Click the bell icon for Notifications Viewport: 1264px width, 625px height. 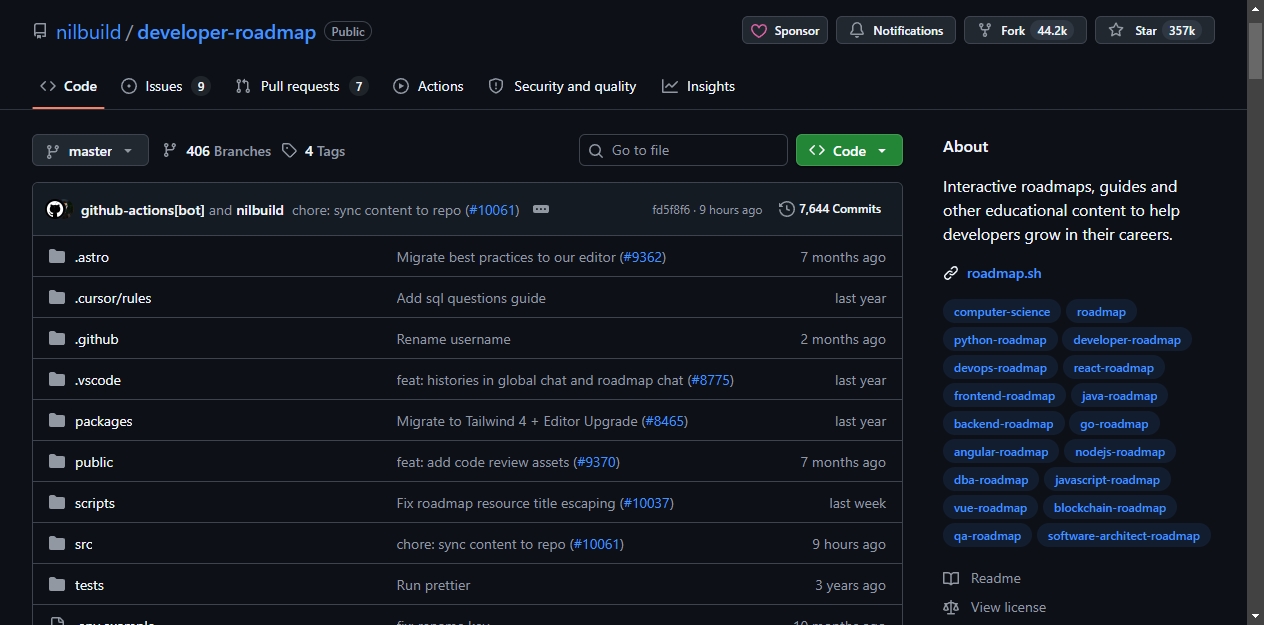tap(857, 31)
